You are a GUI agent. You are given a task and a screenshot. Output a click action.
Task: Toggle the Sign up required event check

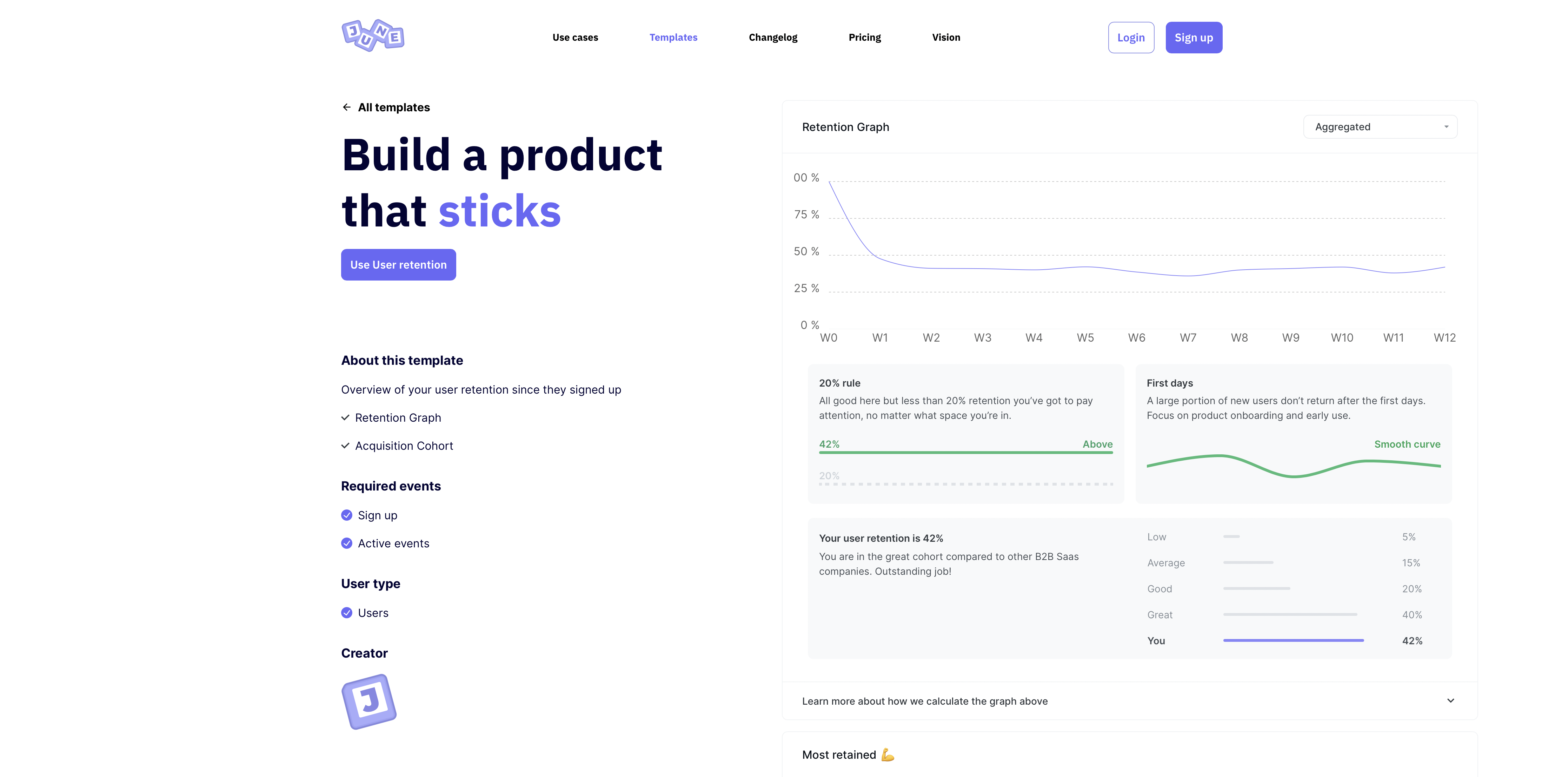coord(347,515)
